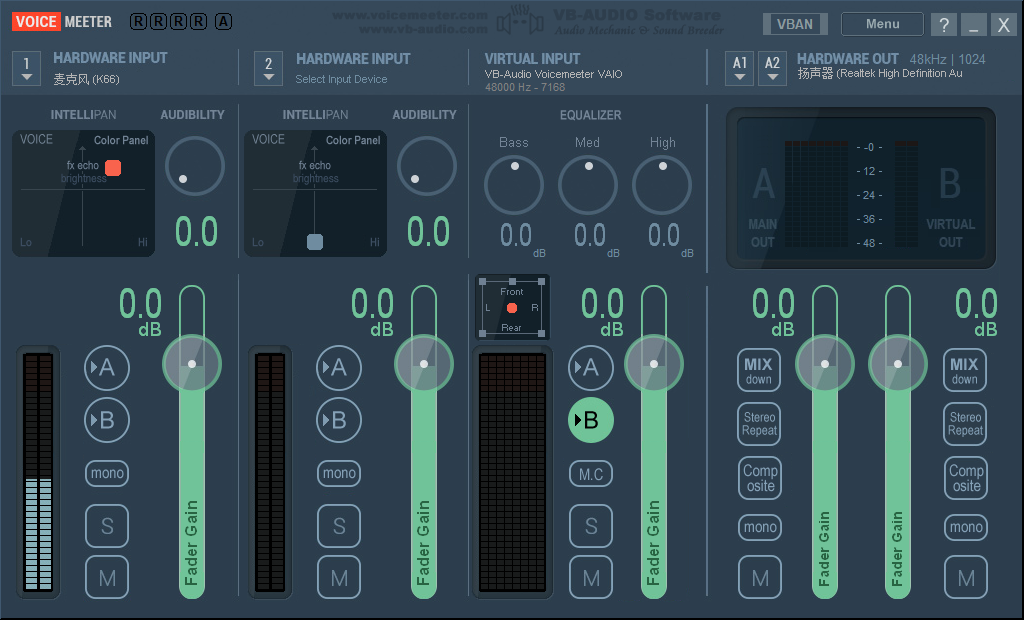Solo the virtual input
Viewport: 1024px width, 620px height.
[x=591, y=526]
